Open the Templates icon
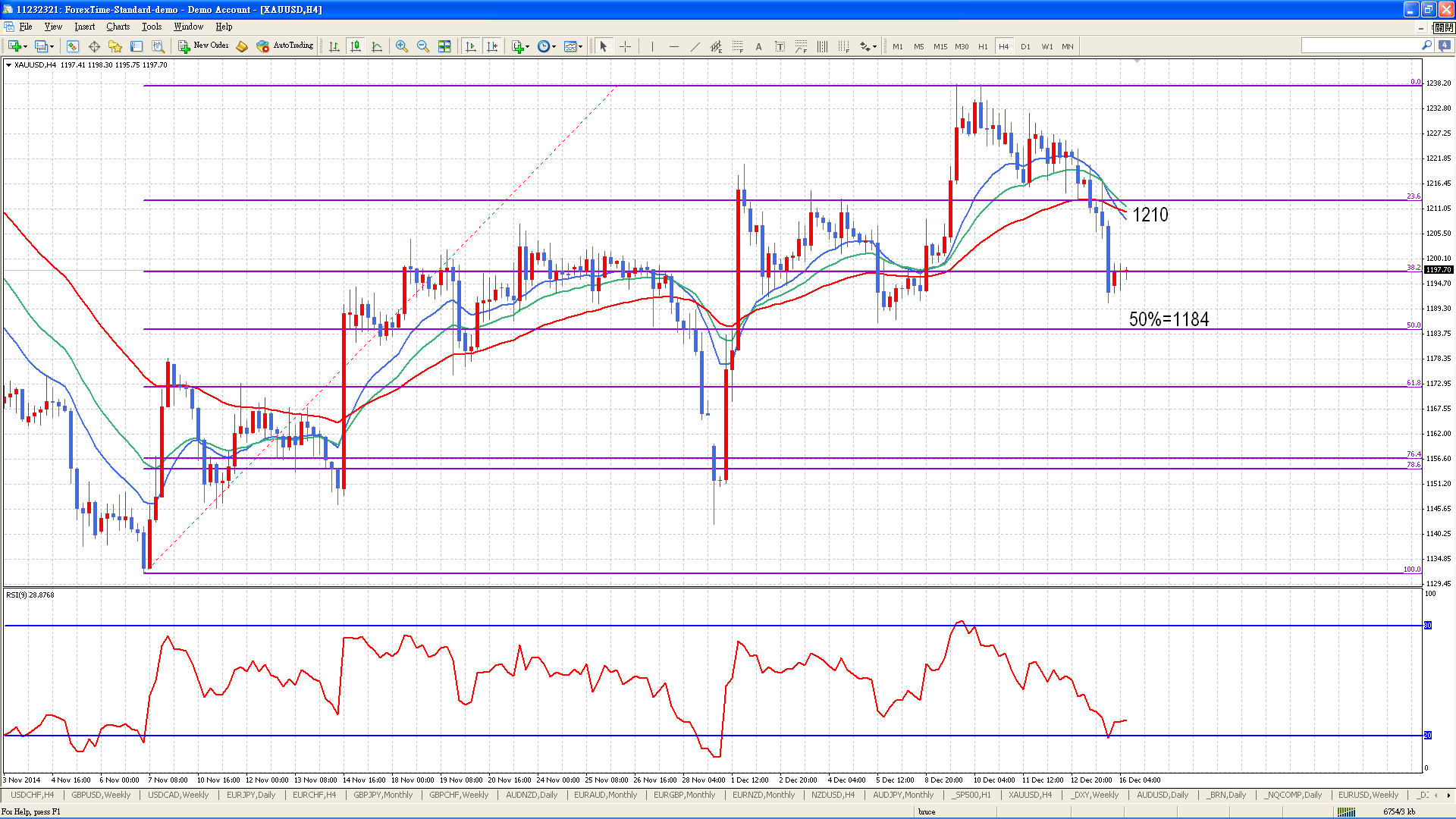This screenshot has width=1456, height=819. tap(570, 46)
